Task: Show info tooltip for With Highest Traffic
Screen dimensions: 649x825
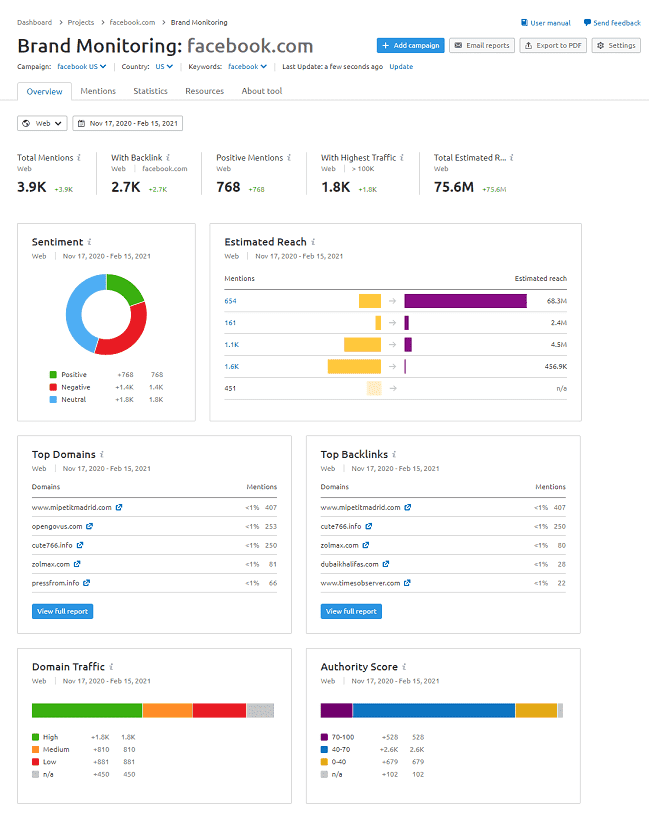Action: tap(402, 157)
